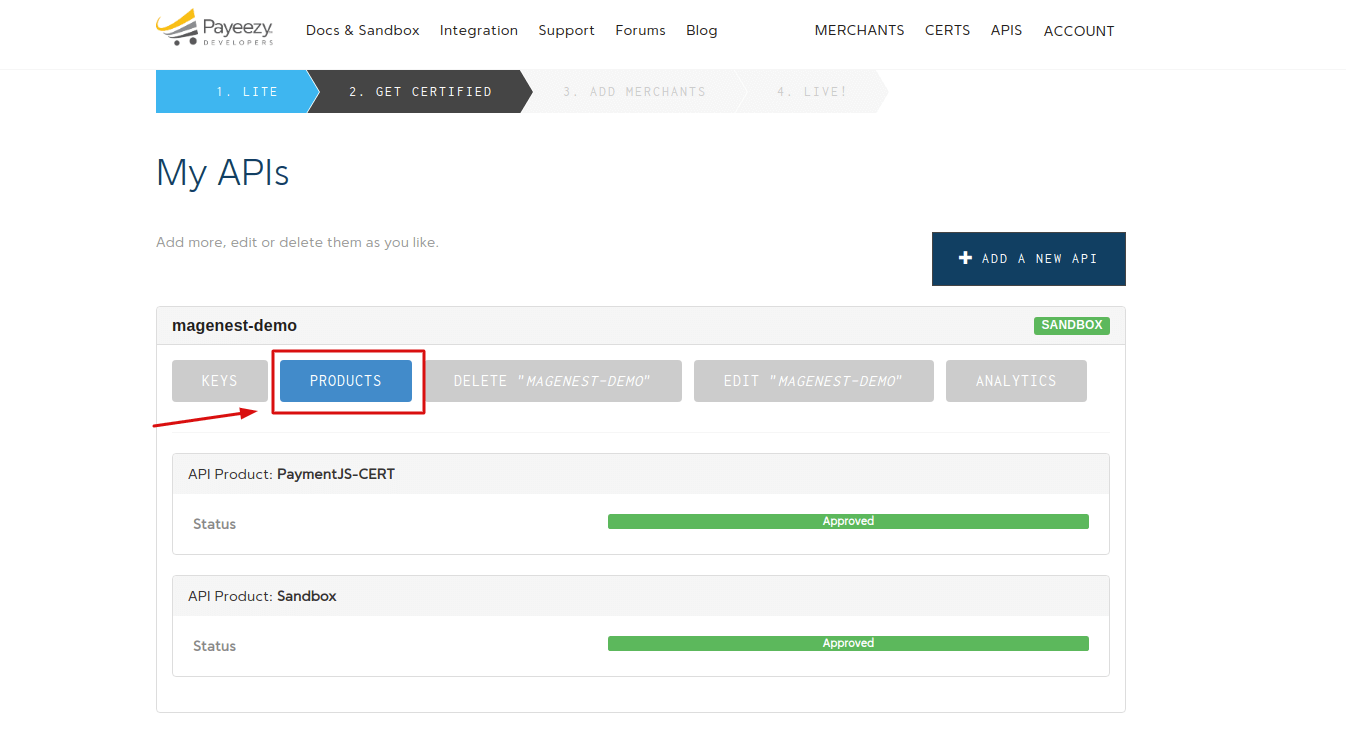Open the Integration menu
This screenshot has width=1346, height=746.
click(x=479, y=31)
